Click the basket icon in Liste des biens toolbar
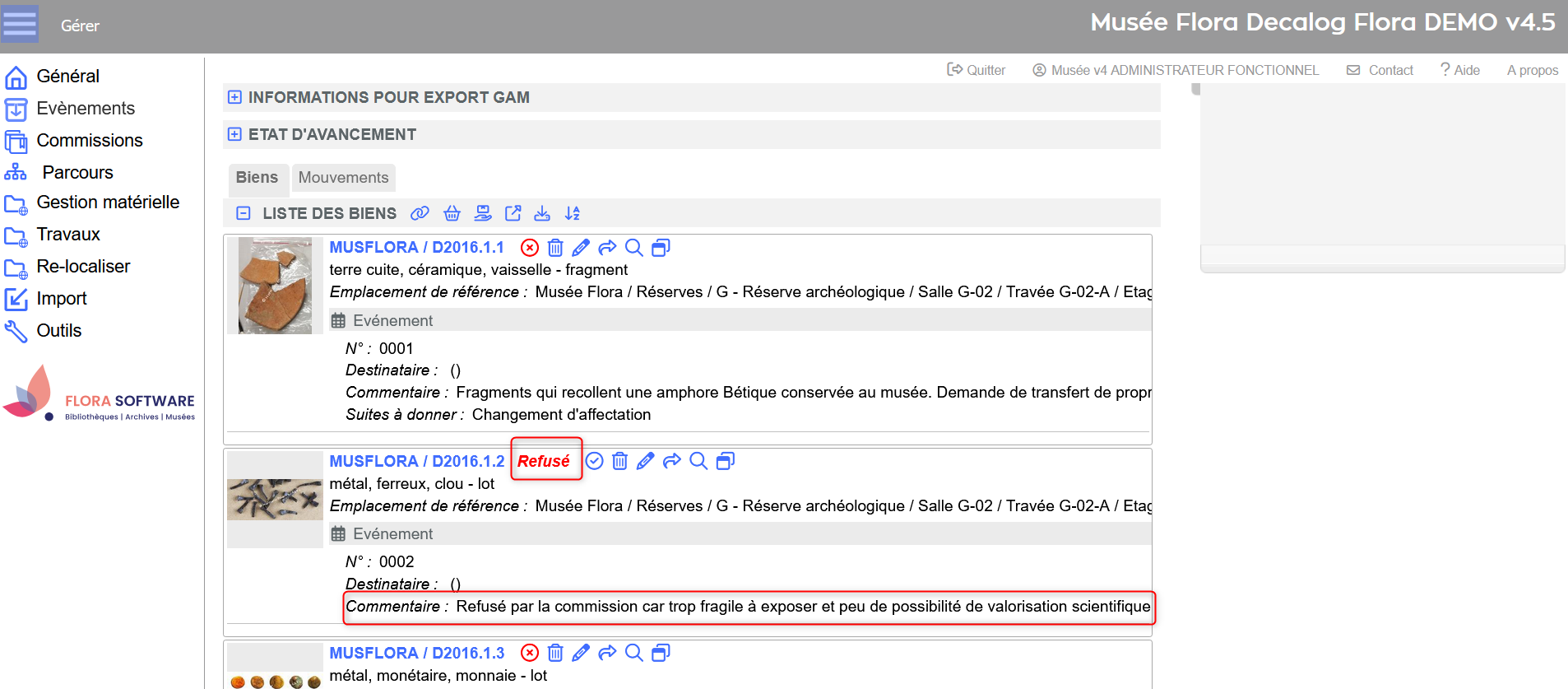Image resolution: width=1568 pixels, height=689 pixels. pos(452,214)
